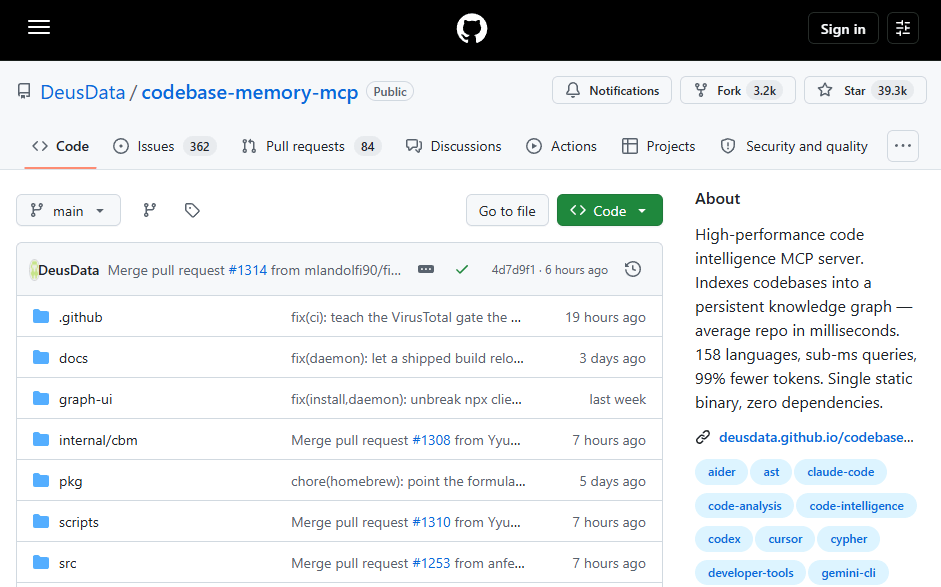Open the Projects tab
Viewport: 941px width, 587px height.
[658, 146]
